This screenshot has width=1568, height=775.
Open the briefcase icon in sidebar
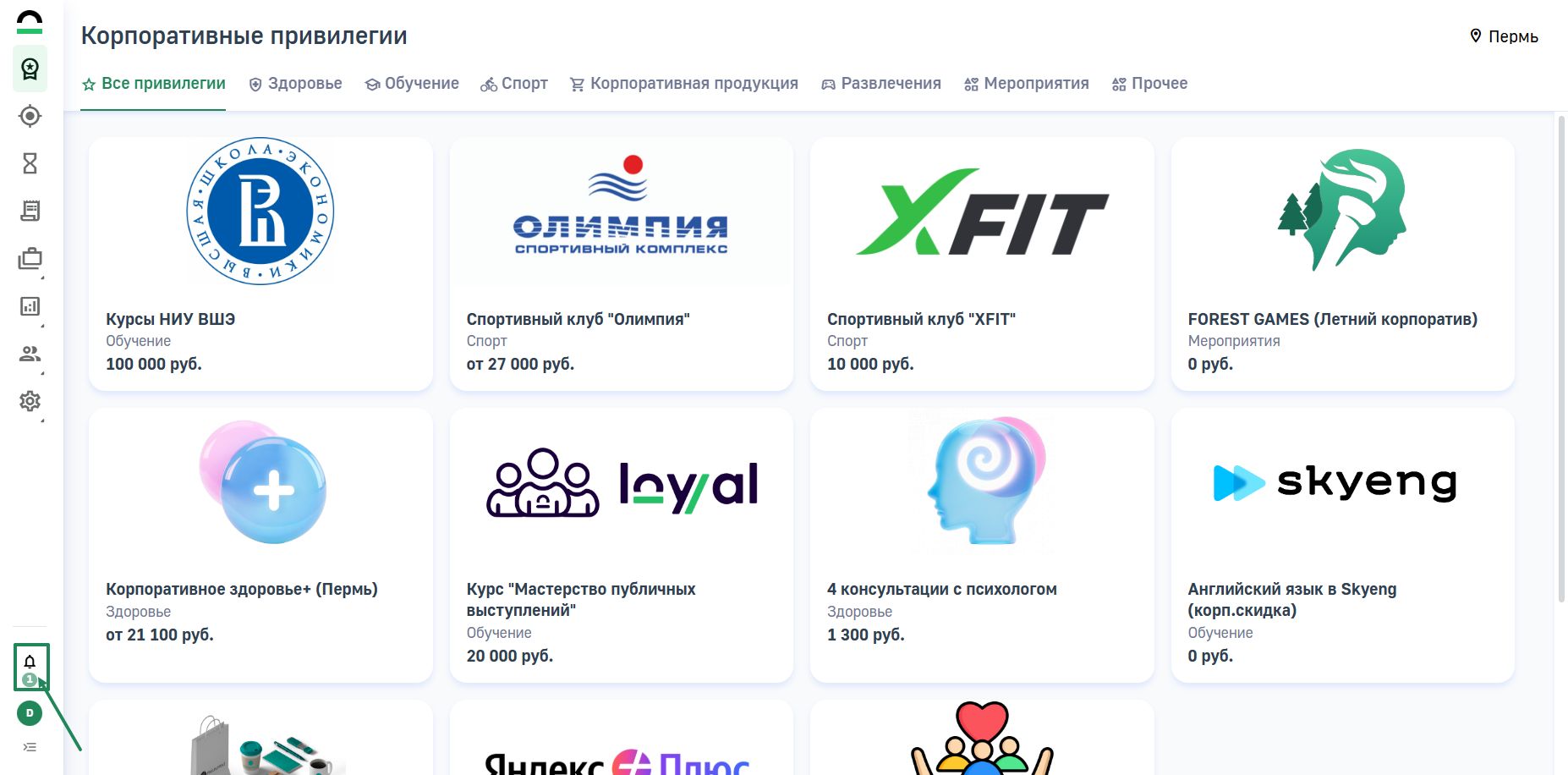click(30, 259)
